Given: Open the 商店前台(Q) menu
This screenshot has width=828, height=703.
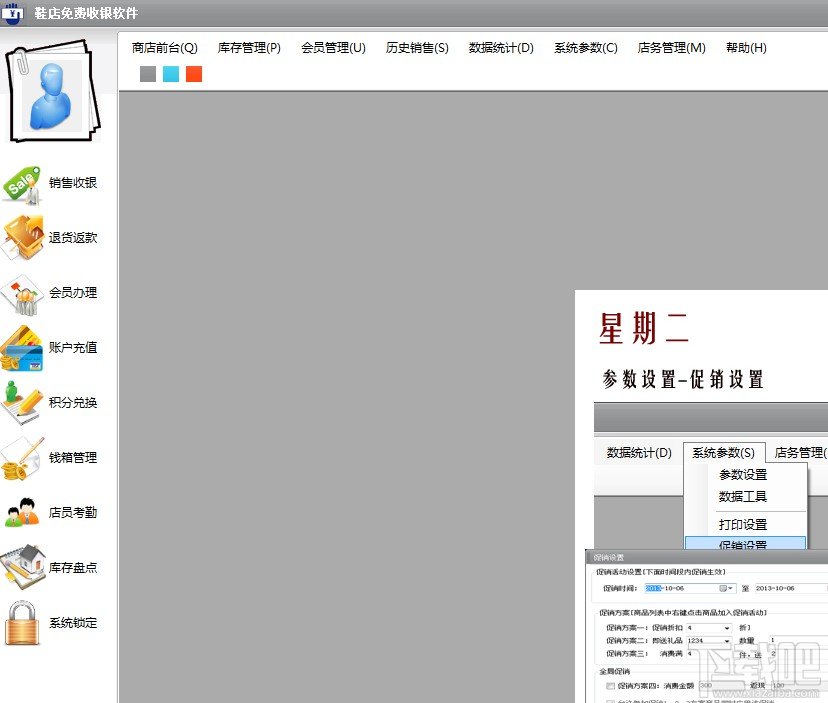Looking at the screenshot, I should [165, 48].
